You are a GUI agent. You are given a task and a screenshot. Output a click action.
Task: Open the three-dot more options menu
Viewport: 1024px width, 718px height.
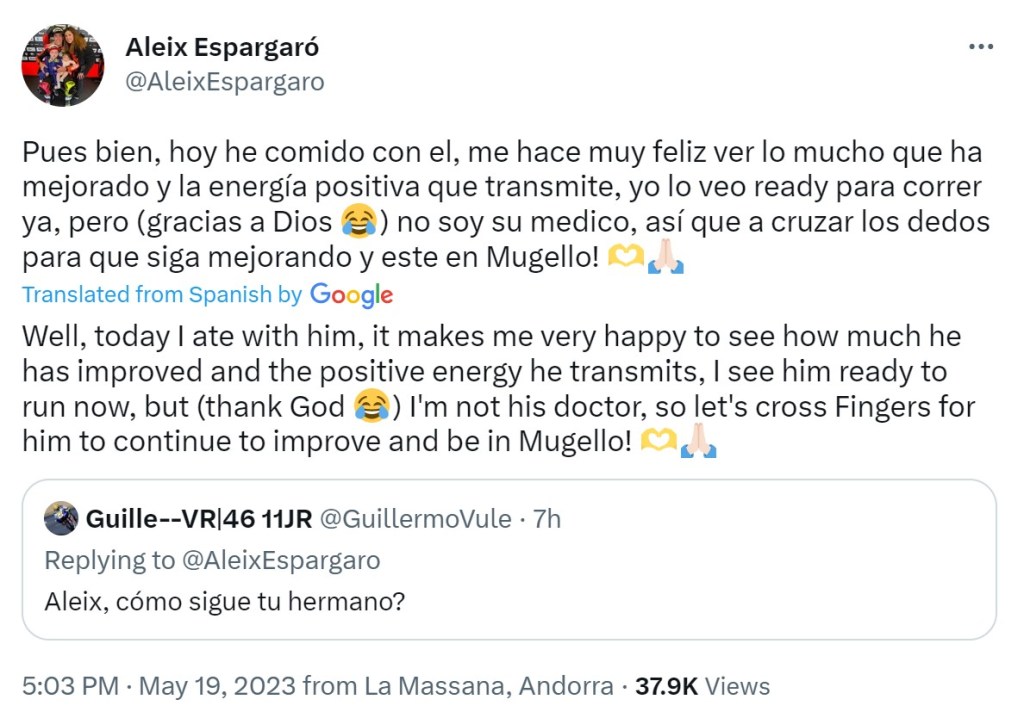[x=981, y=47]
